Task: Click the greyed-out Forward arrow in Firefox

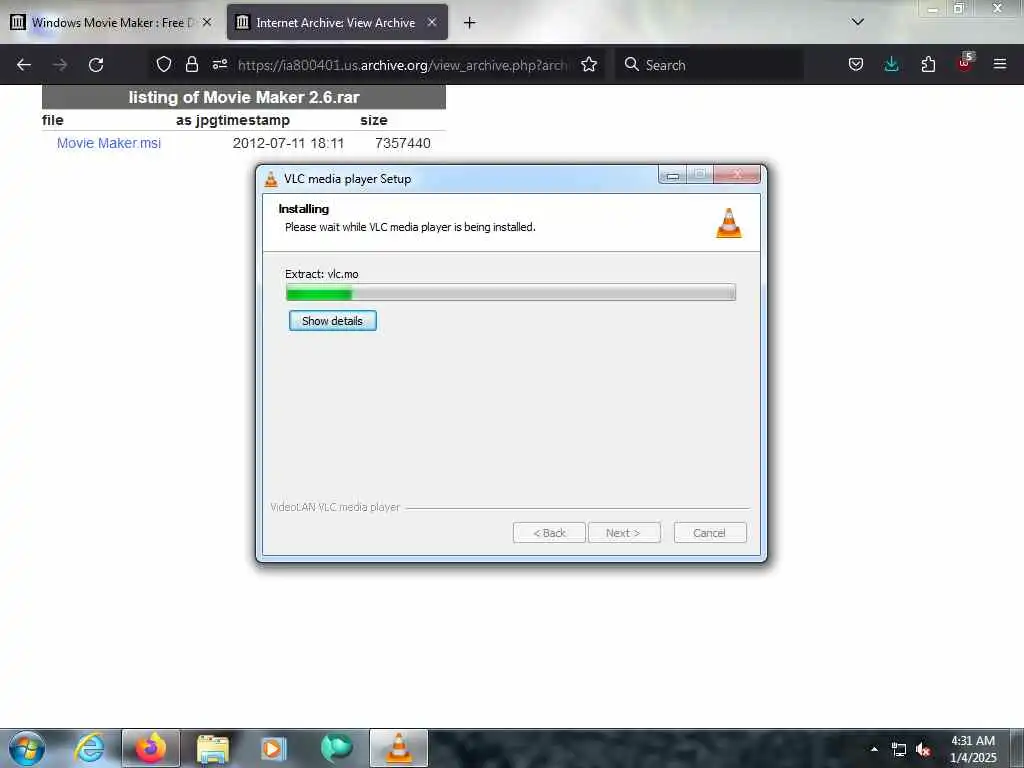Action: (60, 65)
